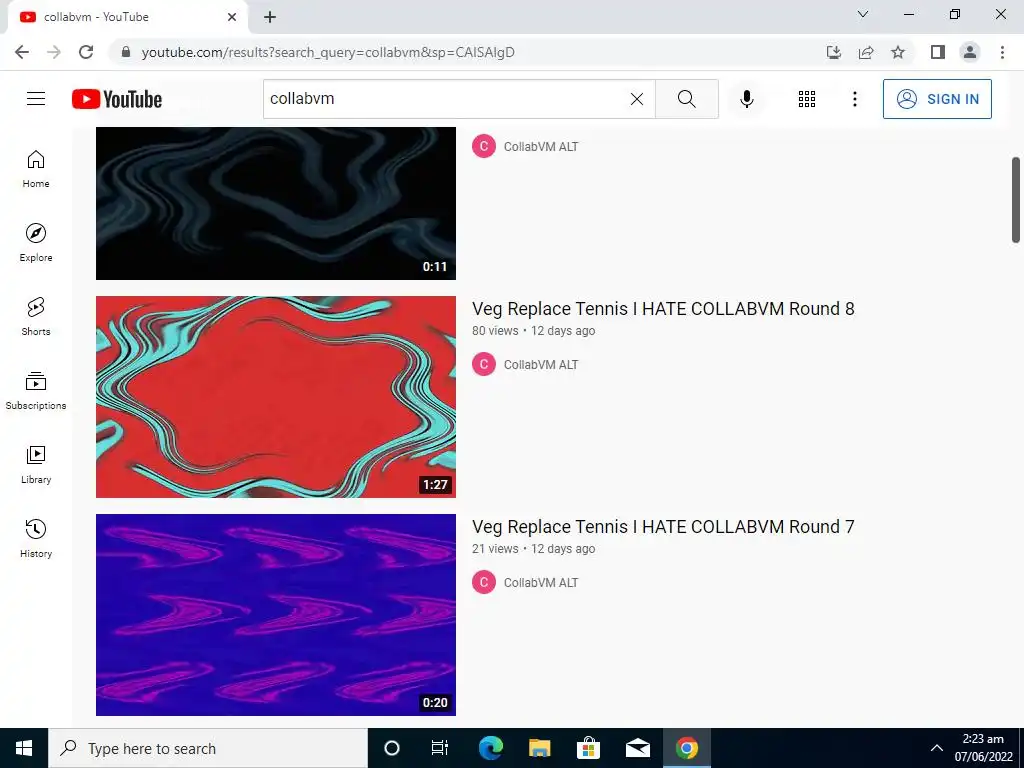
Task: Click channel avatar beside Round 8
Action: (x=484, y=364)
